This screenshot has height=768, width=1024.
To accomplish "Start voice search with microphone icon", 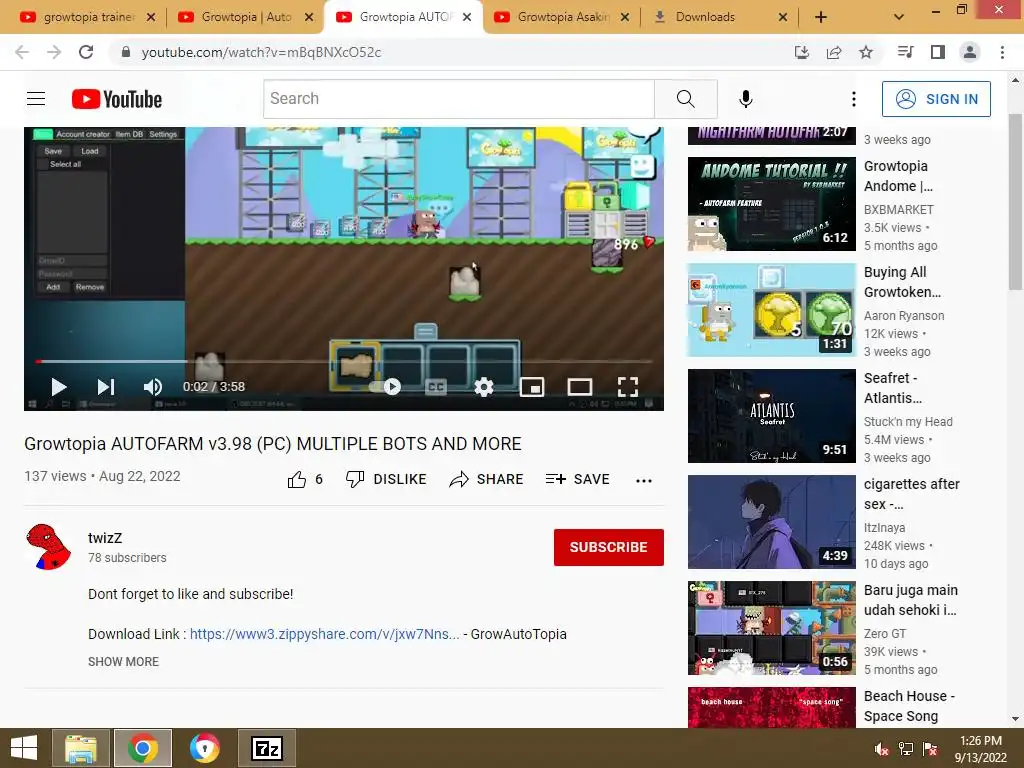I will [x=746, y=99].
